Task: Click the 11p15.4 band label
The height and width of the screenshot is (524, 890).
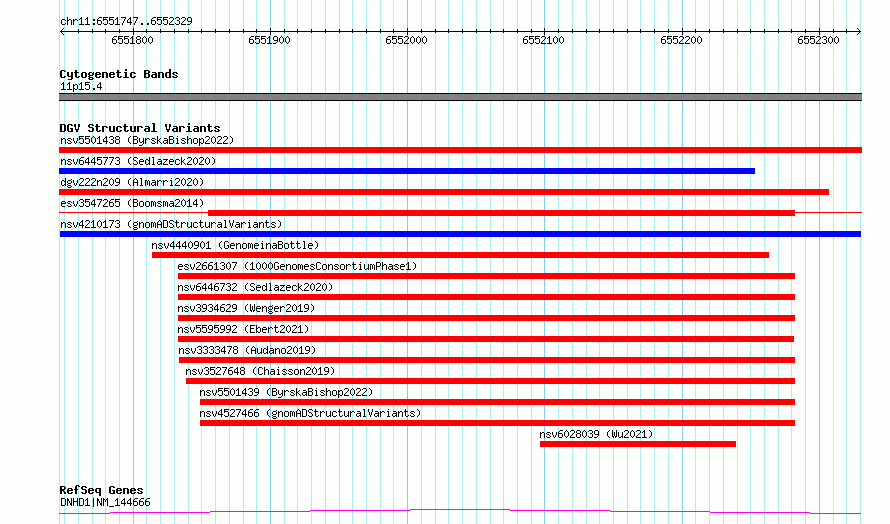Action: [81, 86]
